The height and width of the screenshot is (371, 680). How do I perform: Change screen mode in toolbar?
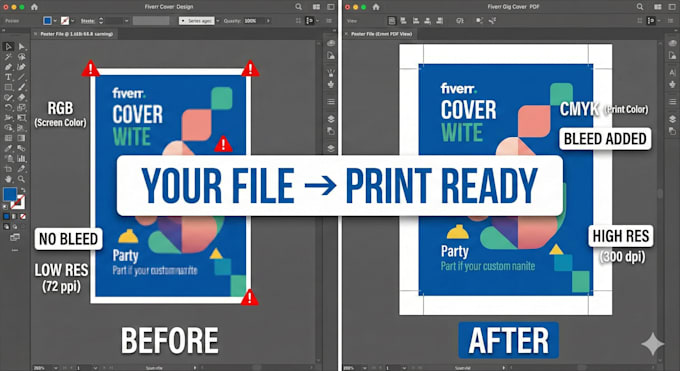click(x=15, y=237)
